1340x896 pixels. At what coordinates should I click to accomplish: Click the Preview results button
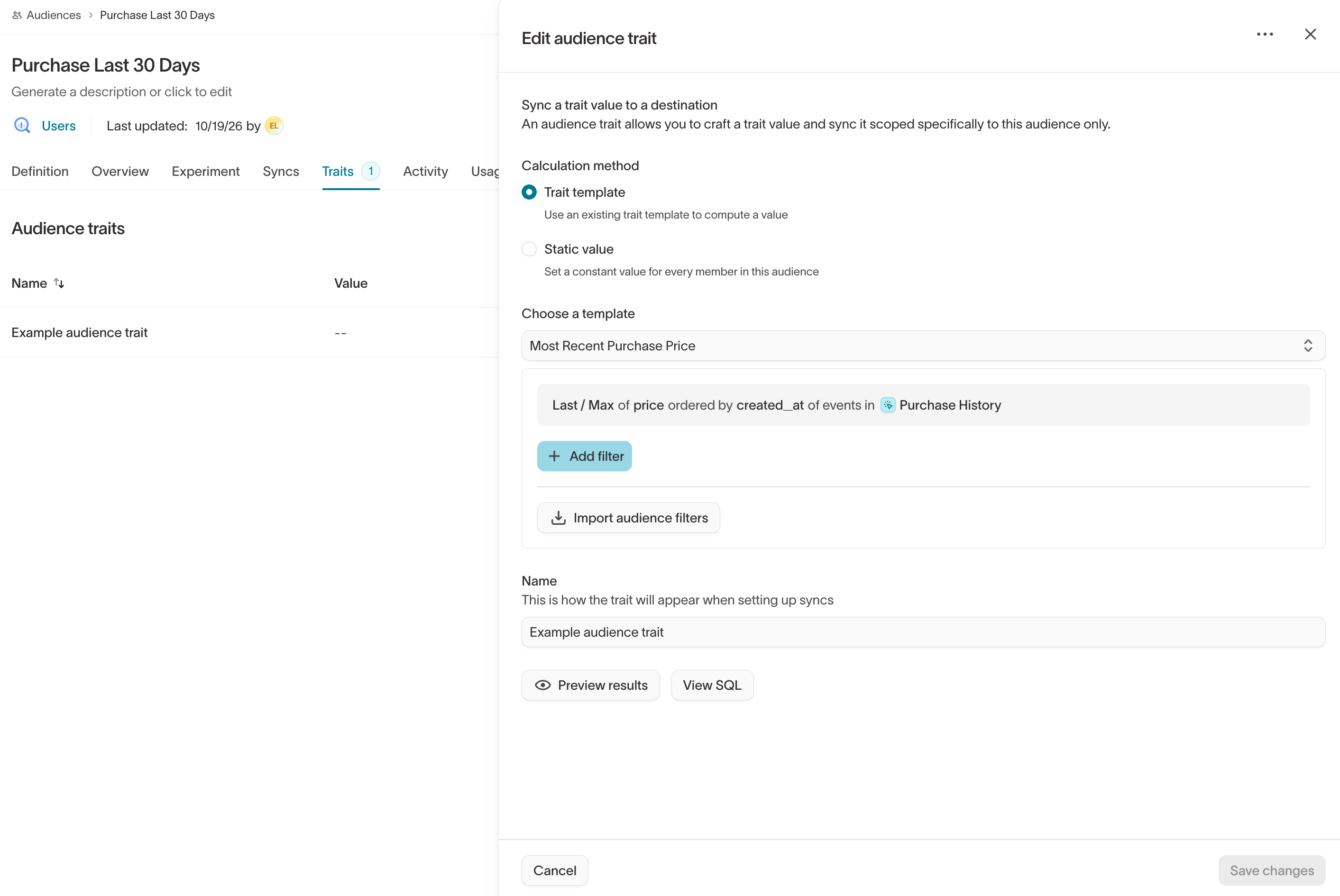pos(590,685)
